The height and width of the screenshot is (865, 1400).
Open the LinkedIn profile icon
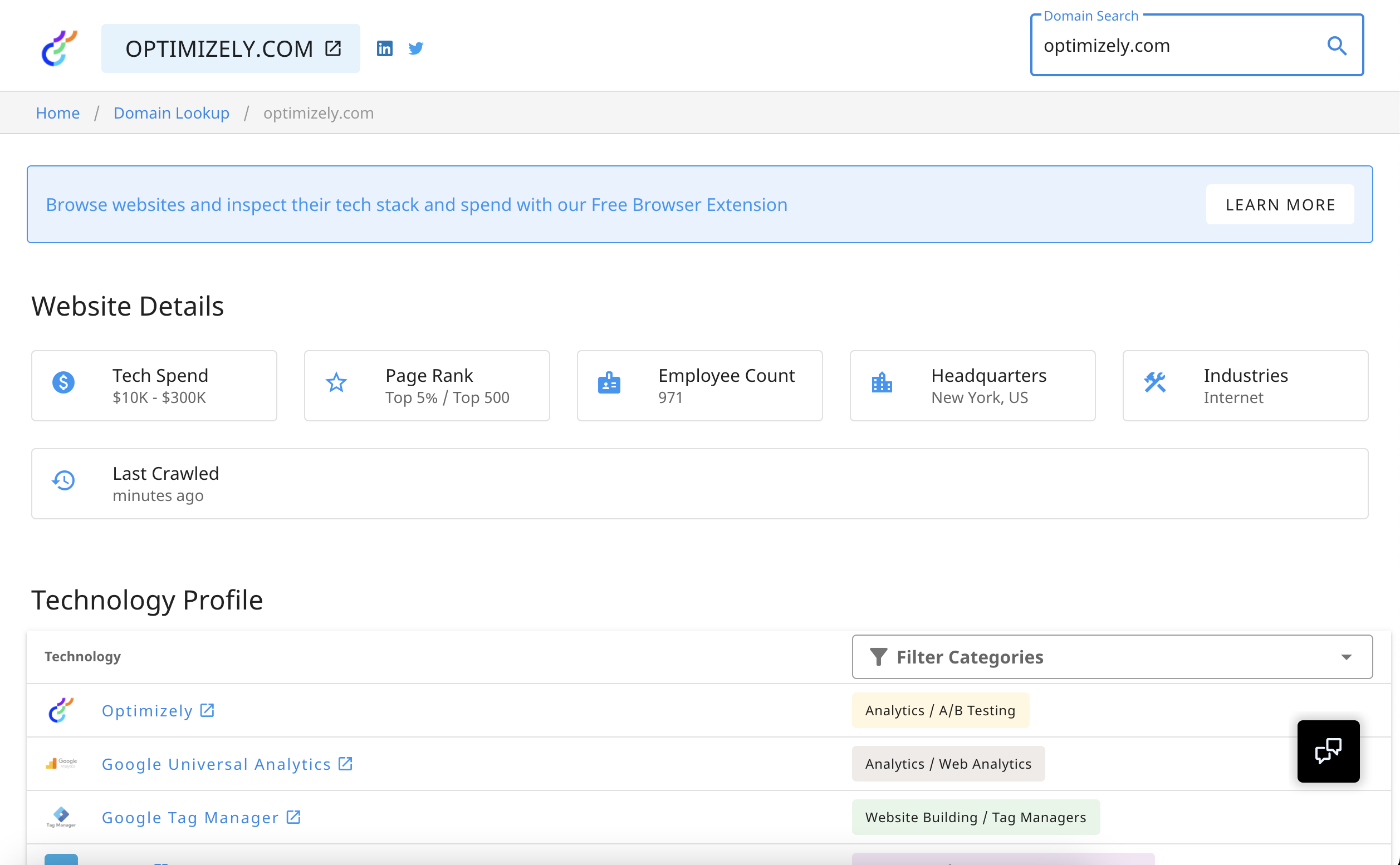[385, 48]
